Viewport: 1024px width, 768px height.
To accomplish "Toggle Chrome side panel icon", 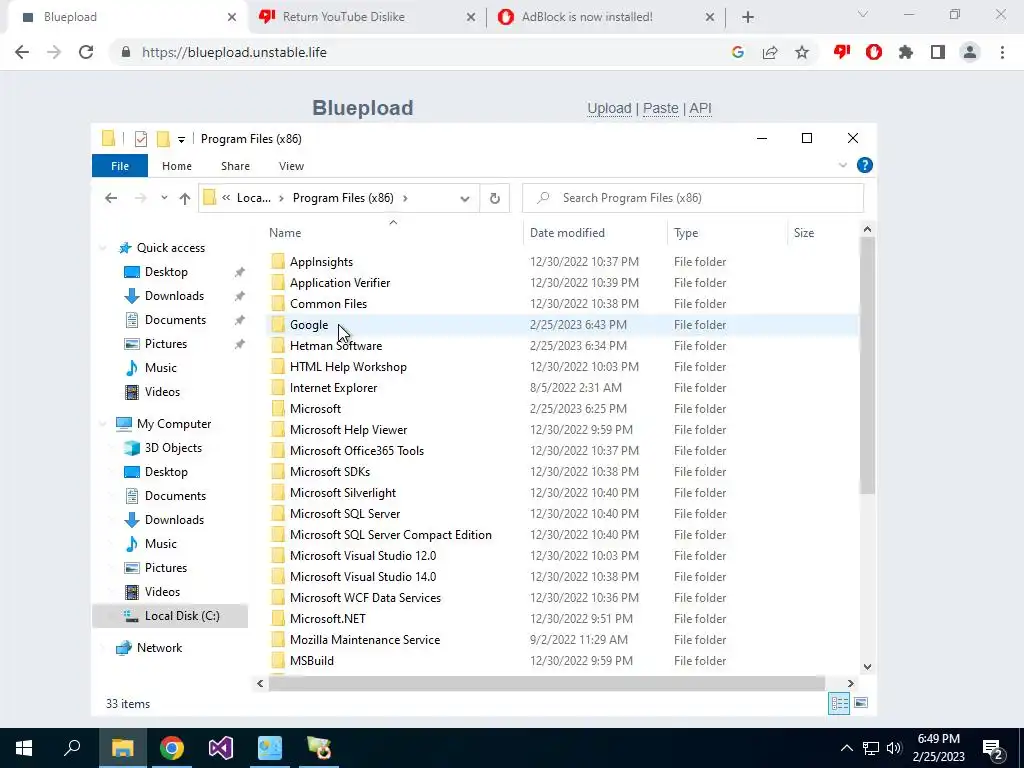I will tap(938, 52).
